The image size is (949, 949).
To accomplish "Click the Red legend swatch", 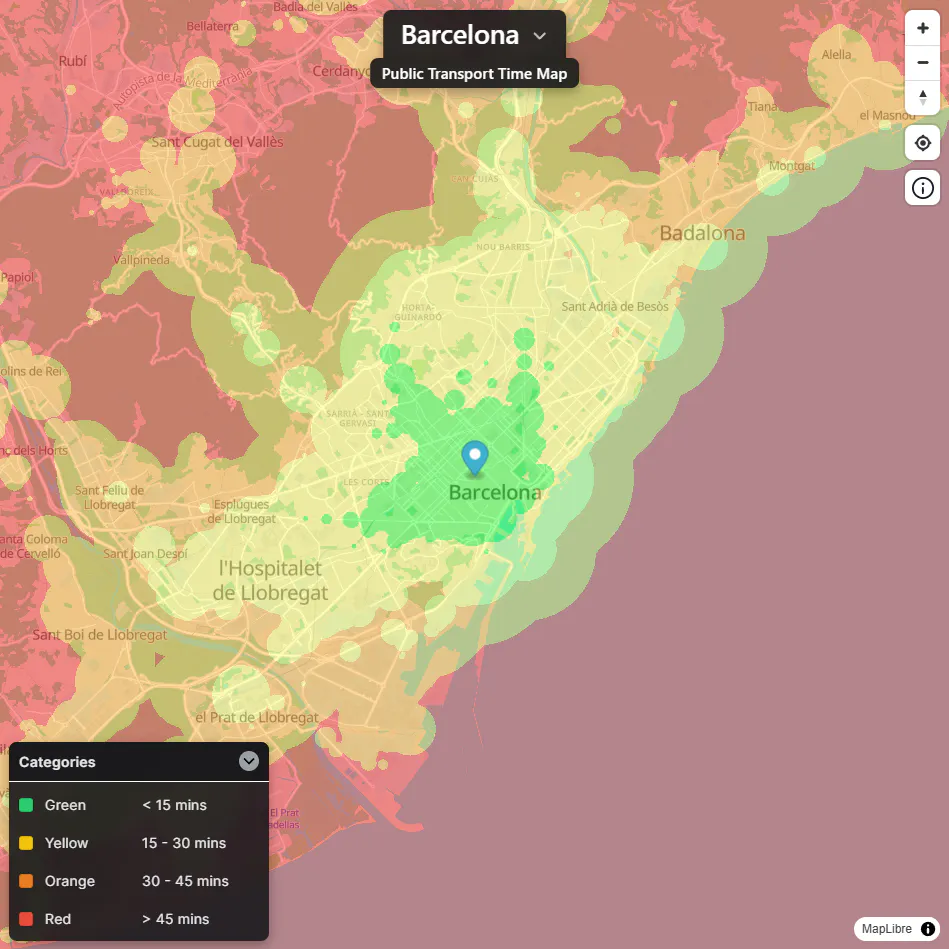I will tap(26, 919).
